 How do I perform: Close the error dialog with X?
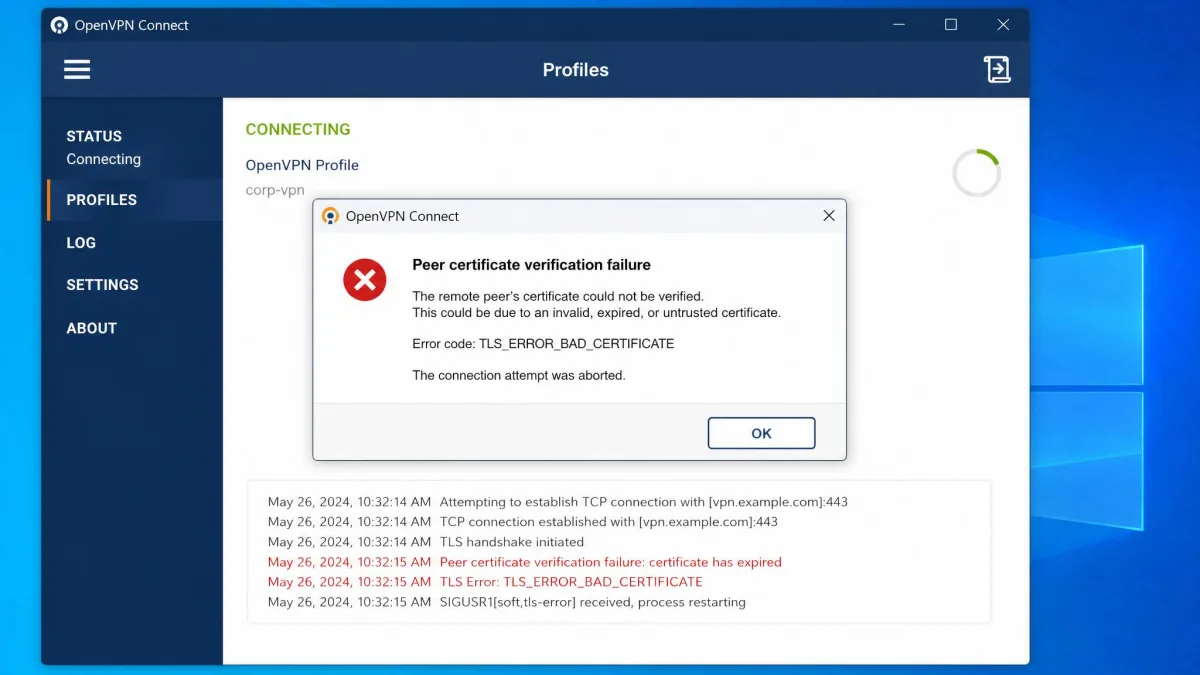click(828, 216)
